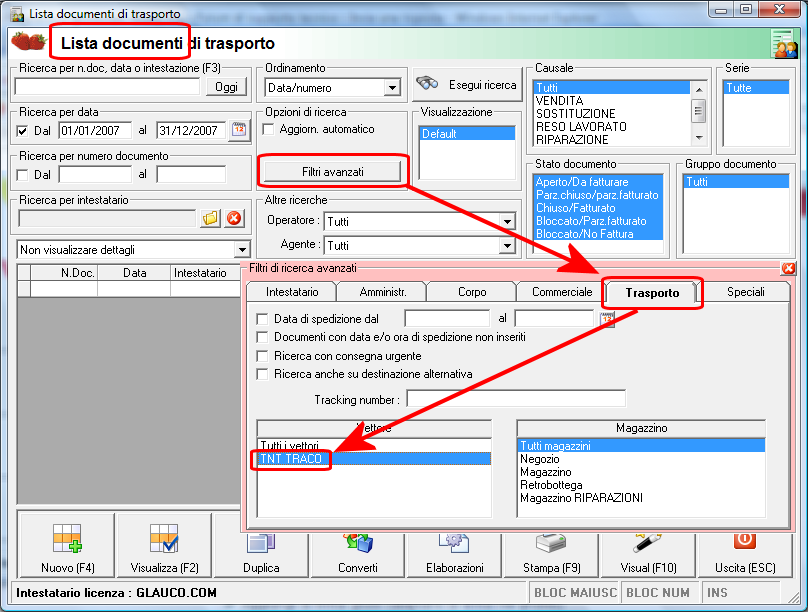Click Stampa (F9) printer button
Image resolution: width=808 pixels, height=612 pixels.
pyautogui.click(x=551, y=555)
